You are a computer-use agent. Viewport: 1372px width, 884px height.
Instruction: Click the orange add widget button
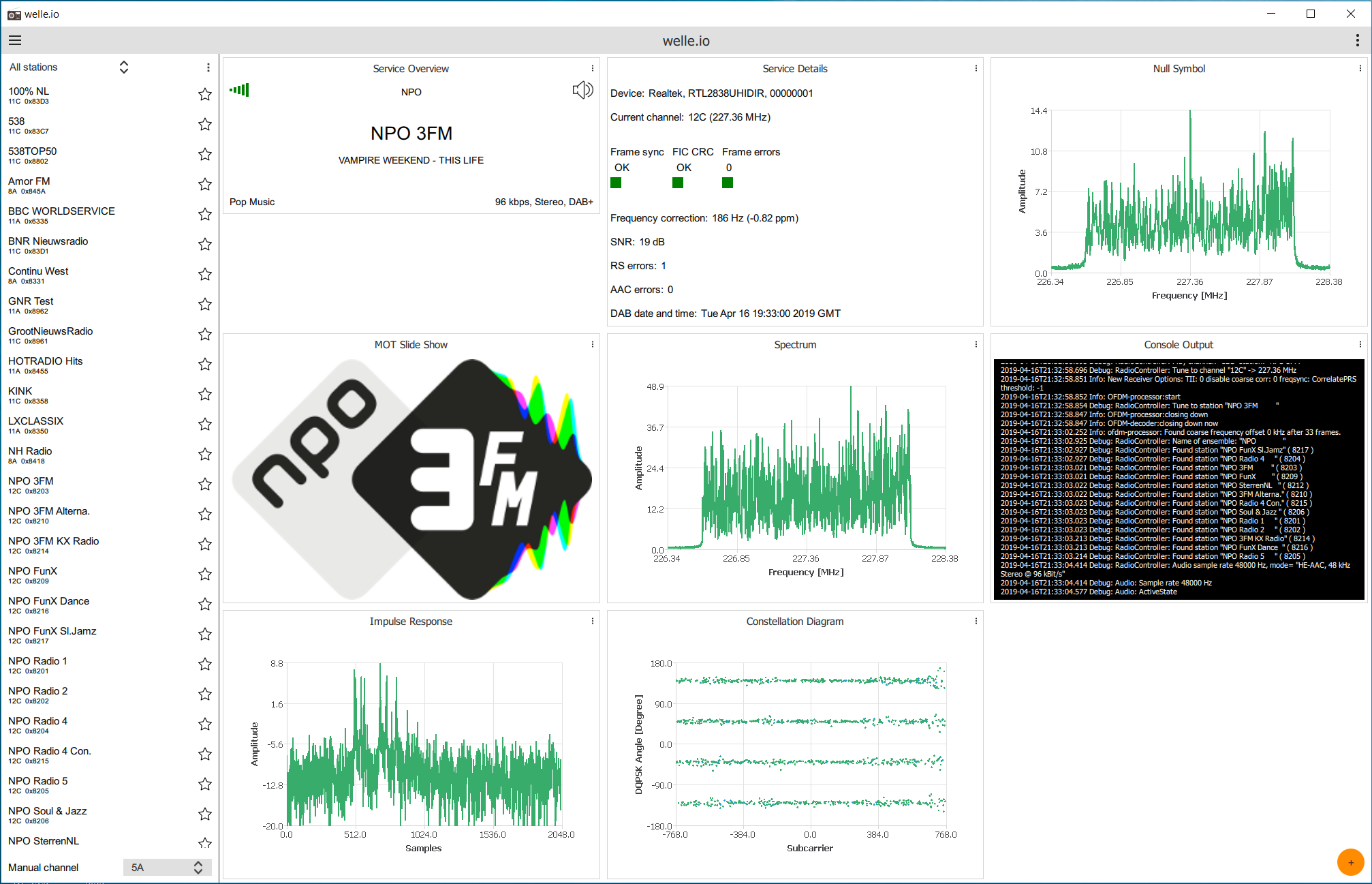1350,862
